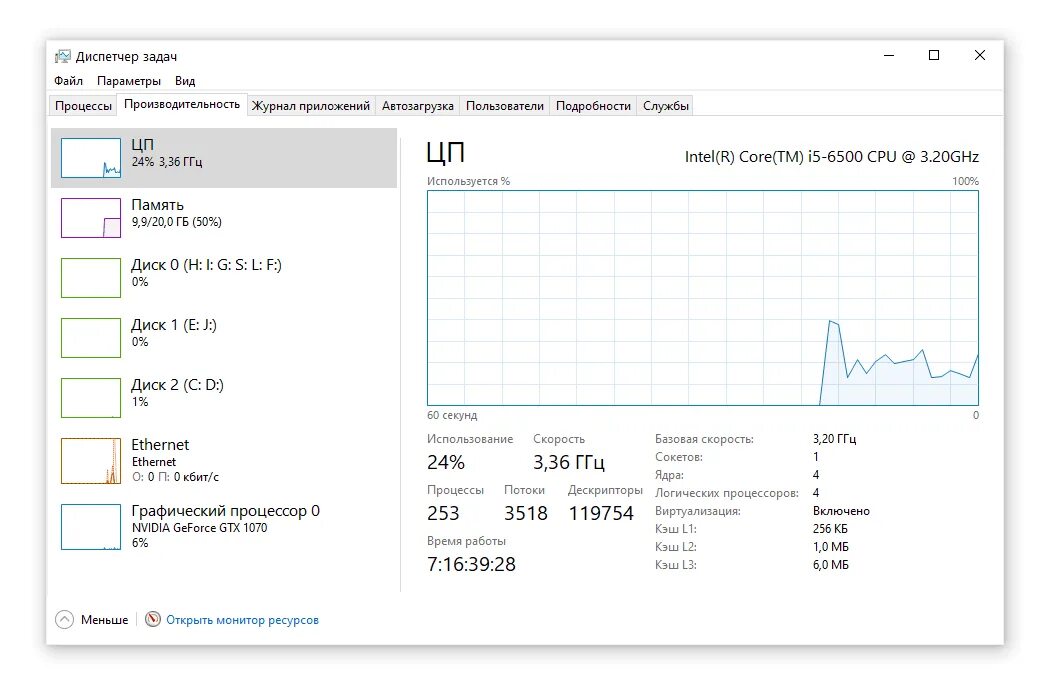Image resolution: width=1050 pixels, height=692 pixels.
Task: Open the Пользователи tab
Action: point(505,106)
